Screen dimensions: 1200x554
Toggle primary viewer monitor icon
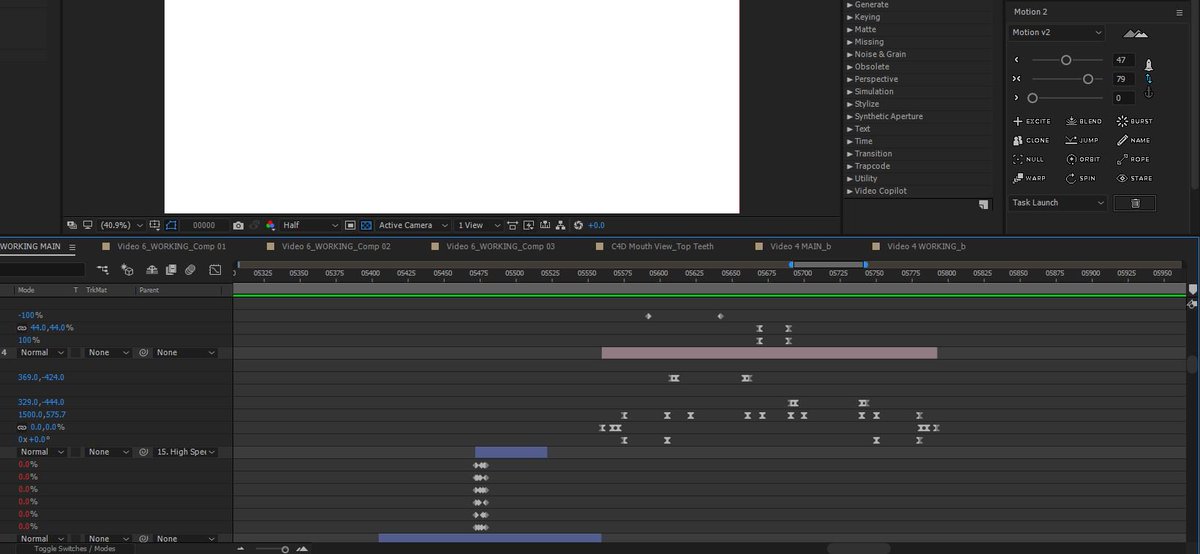point(87,226)
